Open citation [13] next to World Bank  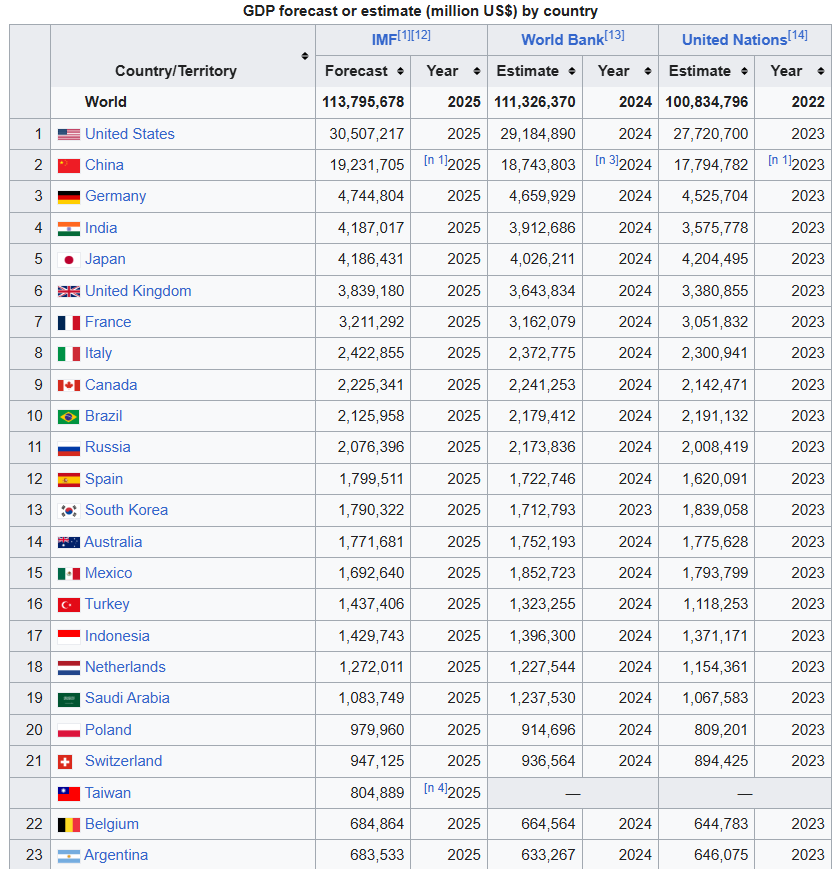(x=614, y=35)
